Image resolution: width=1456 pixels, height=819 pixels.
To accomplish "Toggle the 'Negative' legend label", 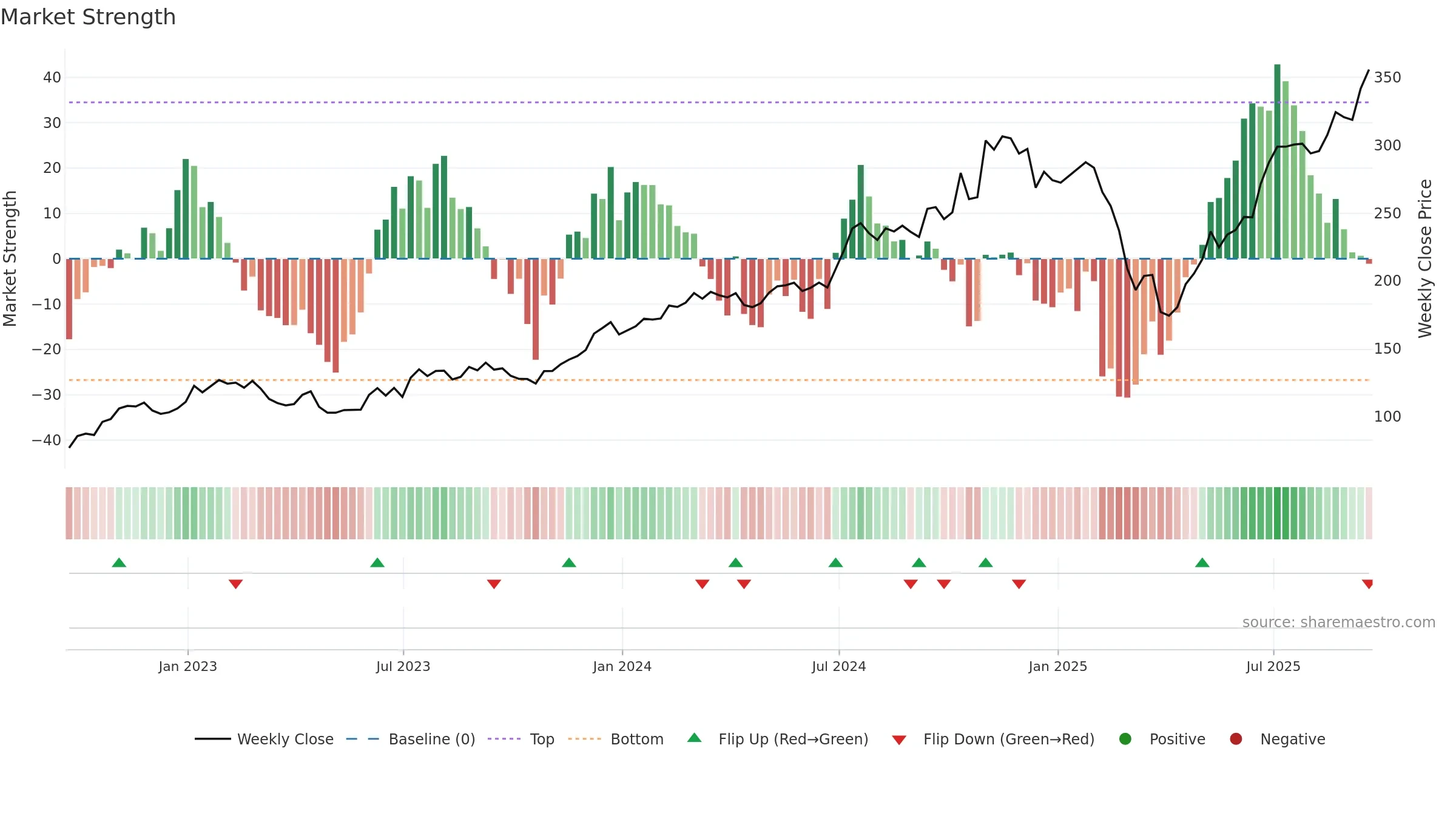I will [1293, 739].
